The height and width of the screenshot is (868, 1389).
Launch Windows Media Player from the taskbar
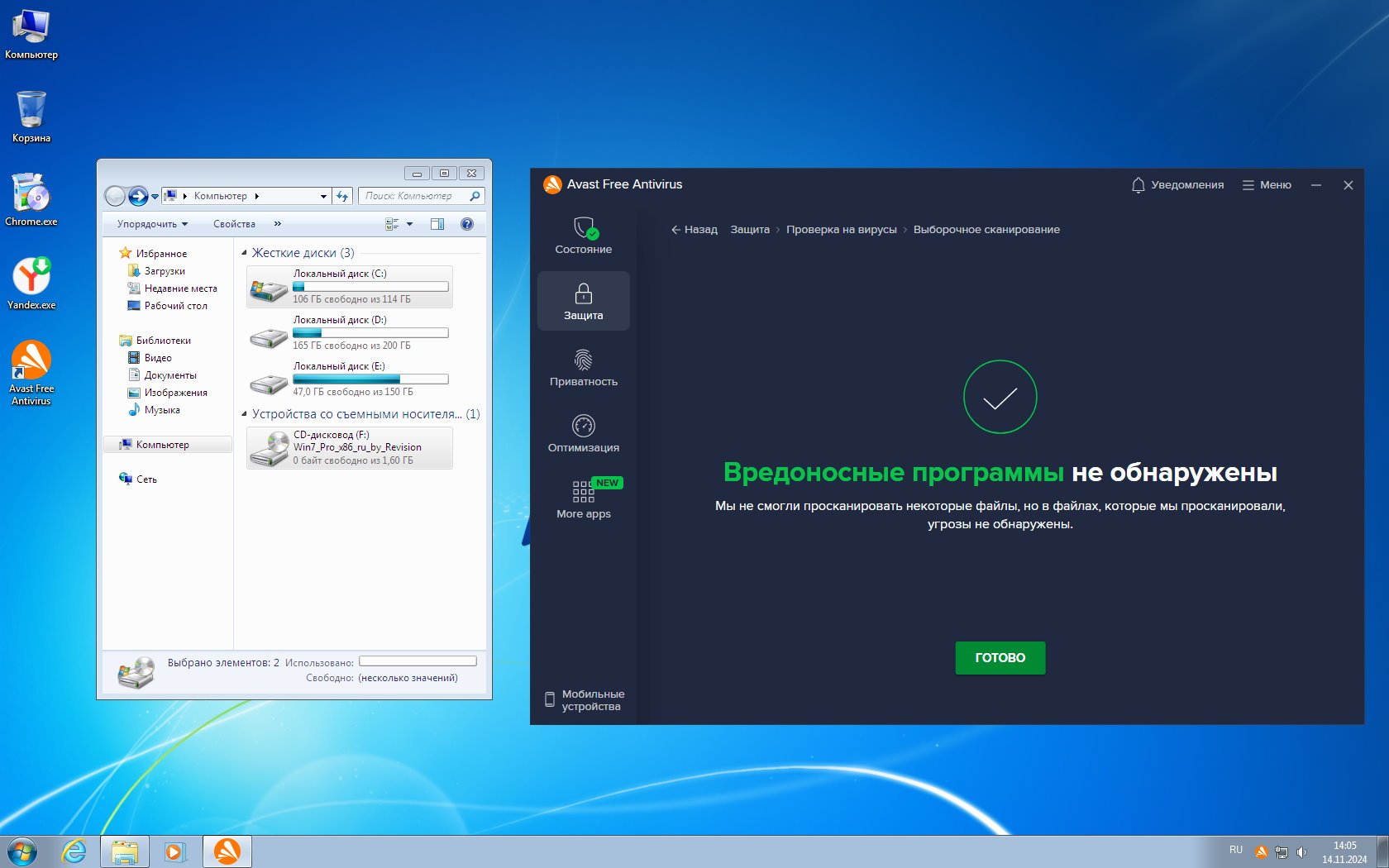174,851
